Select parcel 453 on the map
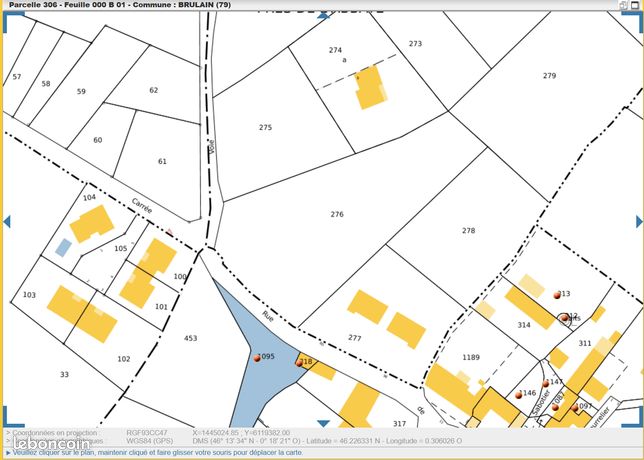Viewport: 644px width, 460px height. click(191, 338)
